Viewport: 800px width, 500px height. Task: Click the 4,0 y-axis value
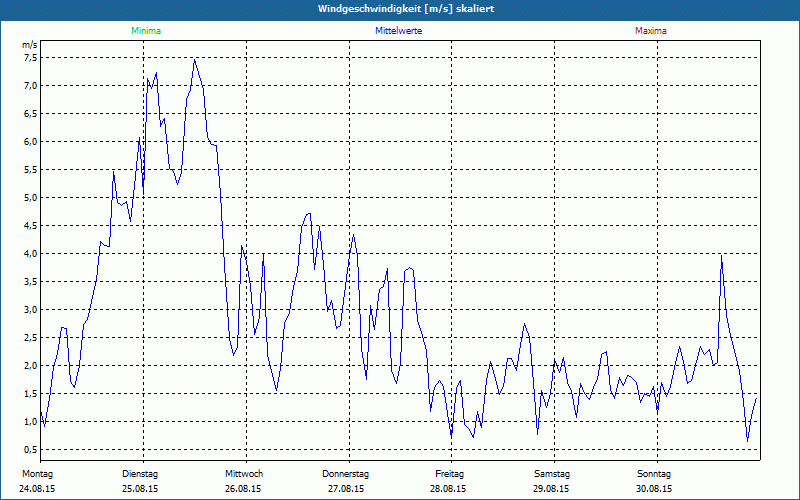click(30, 254)
